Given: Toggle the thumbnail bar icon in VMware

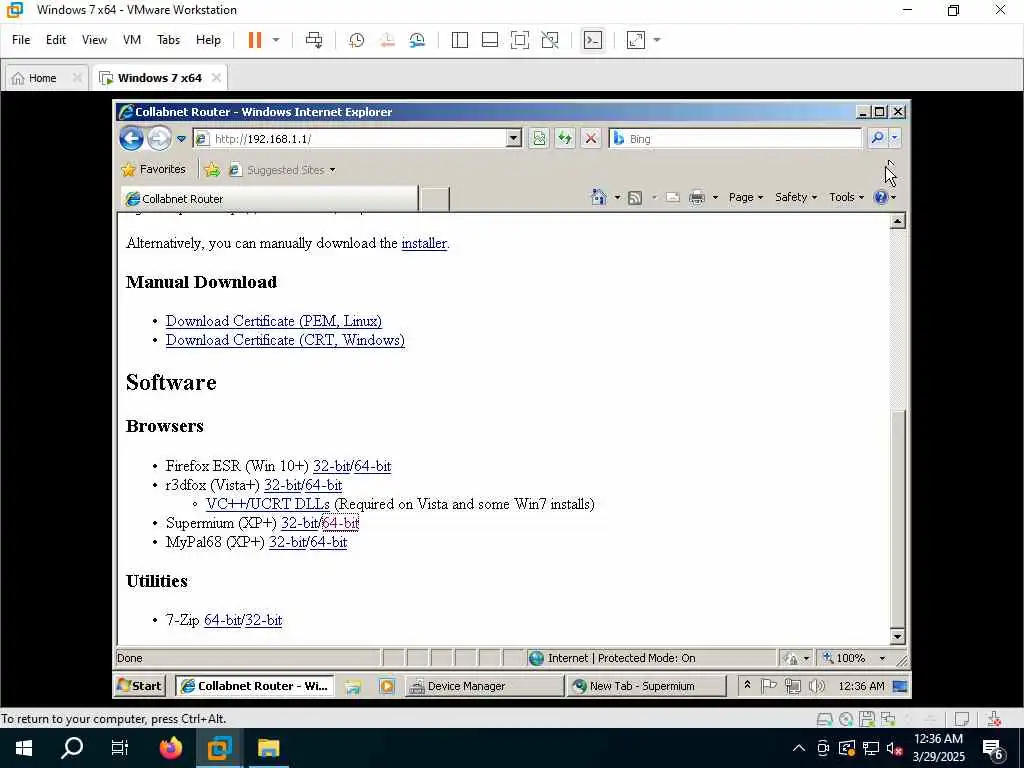Looking at the screenshot, I should click(490, 40).
